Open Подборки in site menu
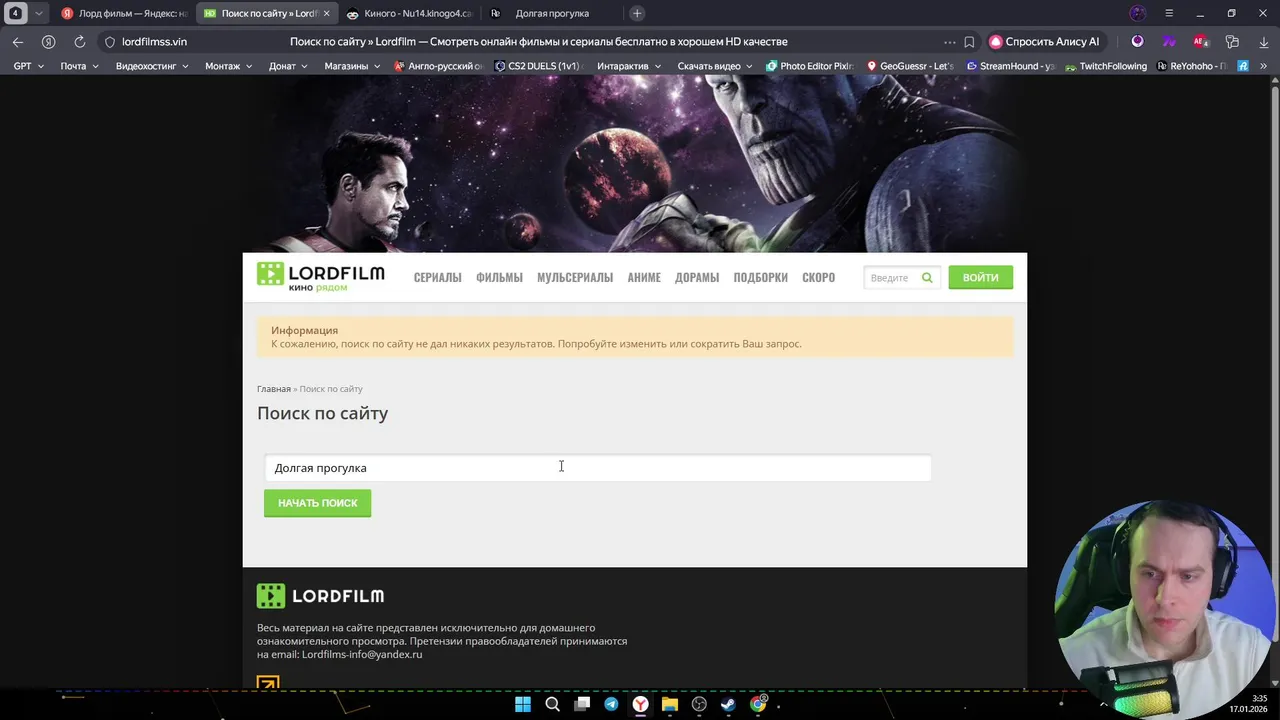 pyautogui.click(x=761, y=277)
